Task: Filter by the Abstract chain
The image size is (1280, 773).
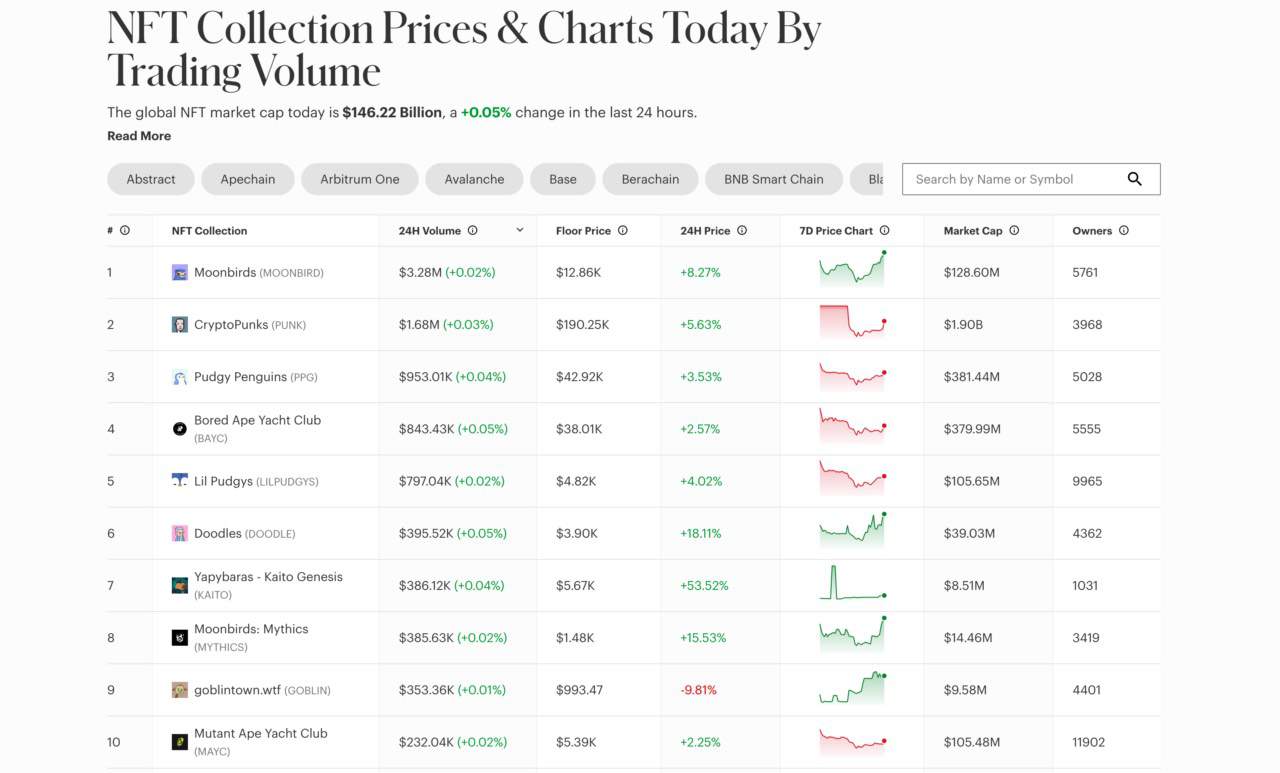Action: (151, 179)
